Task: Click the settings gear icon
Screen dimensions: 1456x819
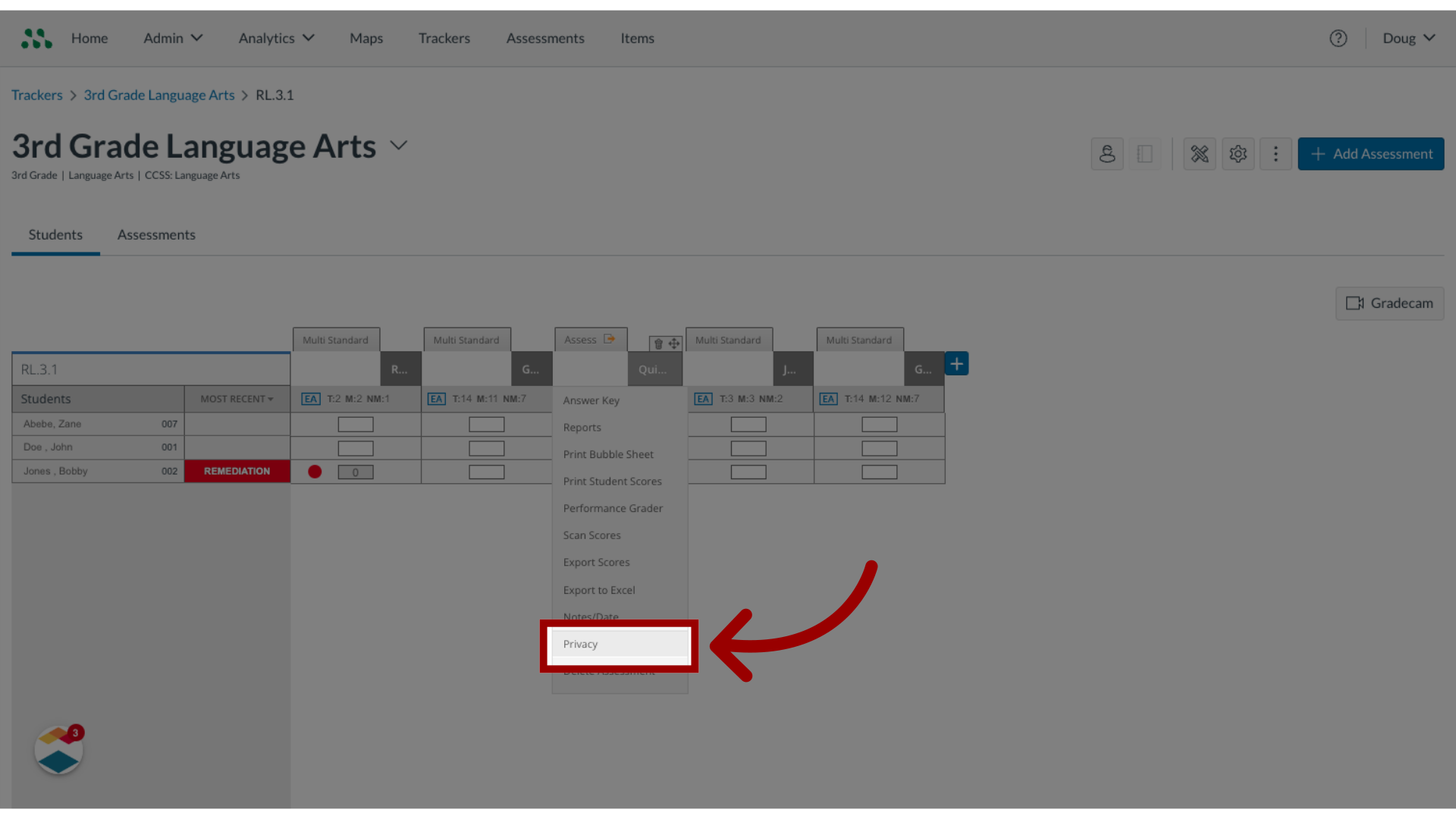Action: pyautogui.click(x=1238, y=153)
